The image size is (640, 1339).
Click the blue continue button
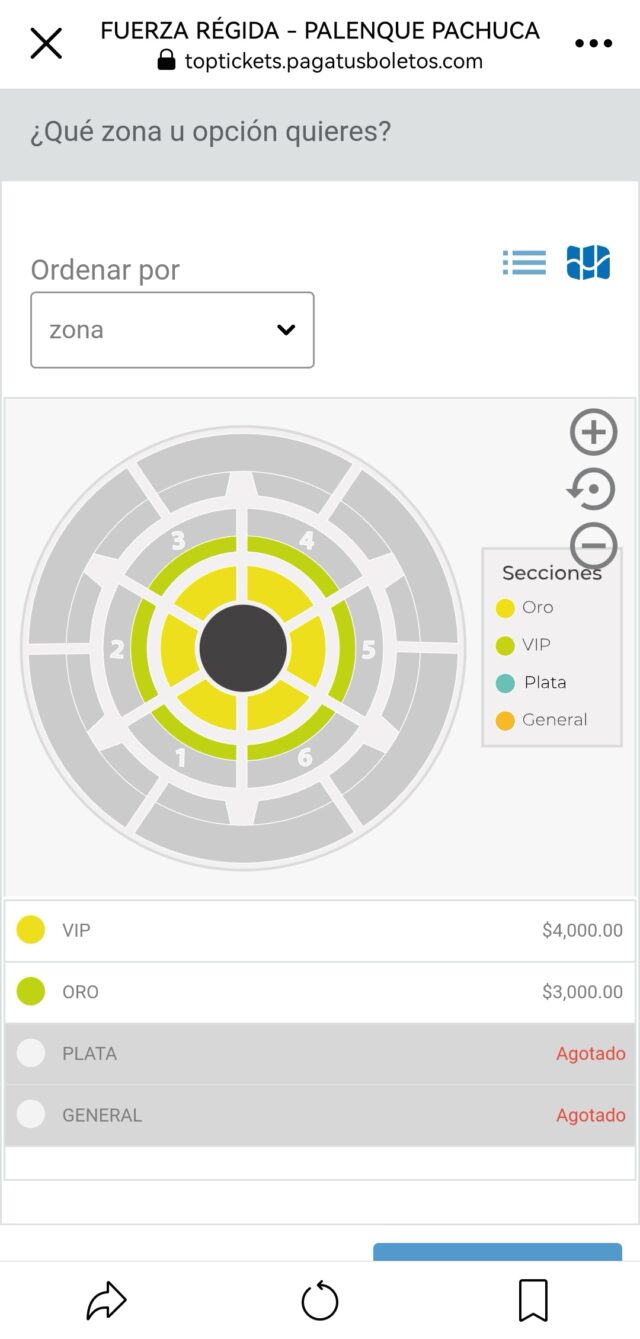(x=497, y=1252)
